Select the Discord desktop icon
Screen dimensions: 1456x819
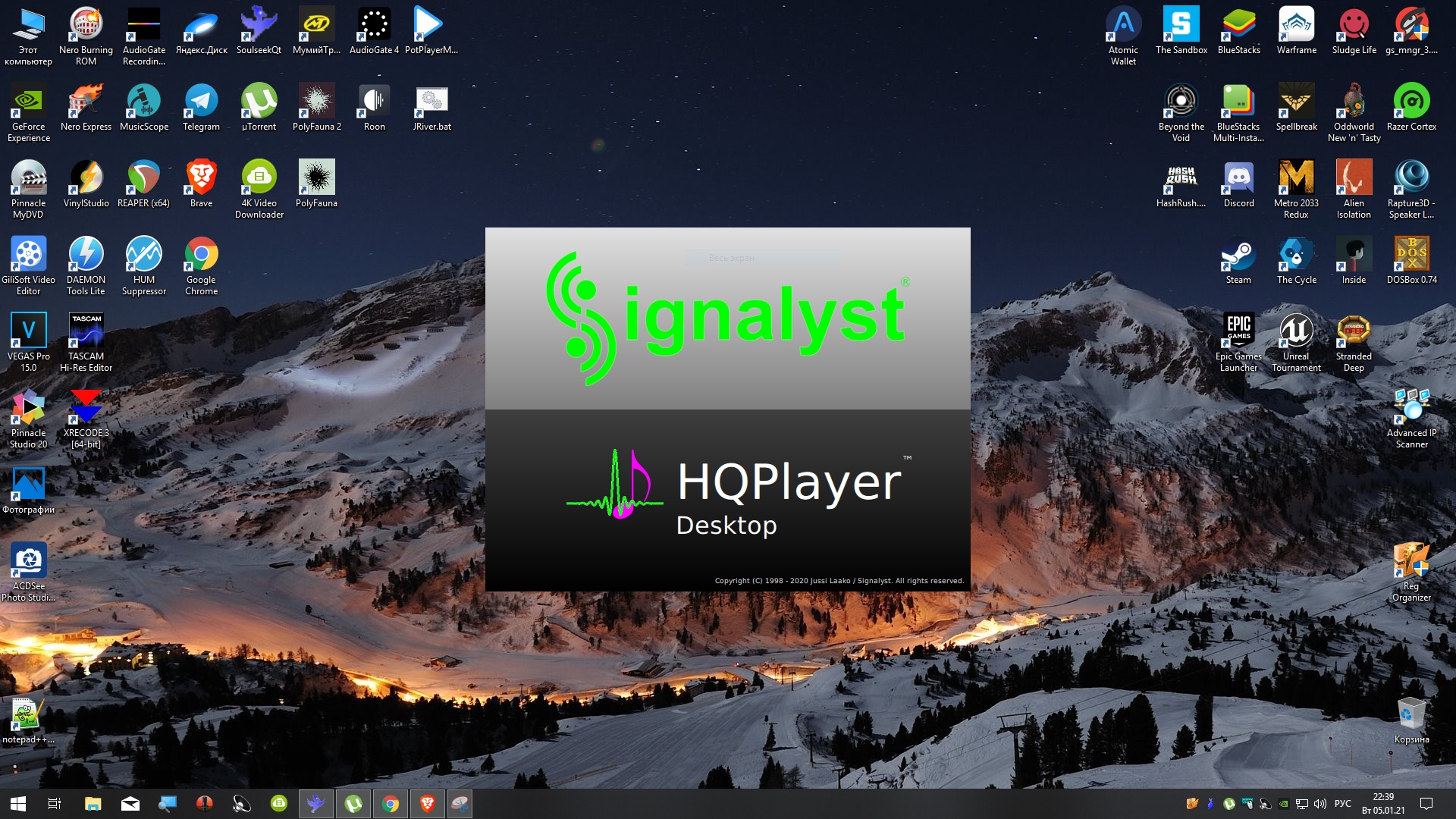pos(1238,184)
